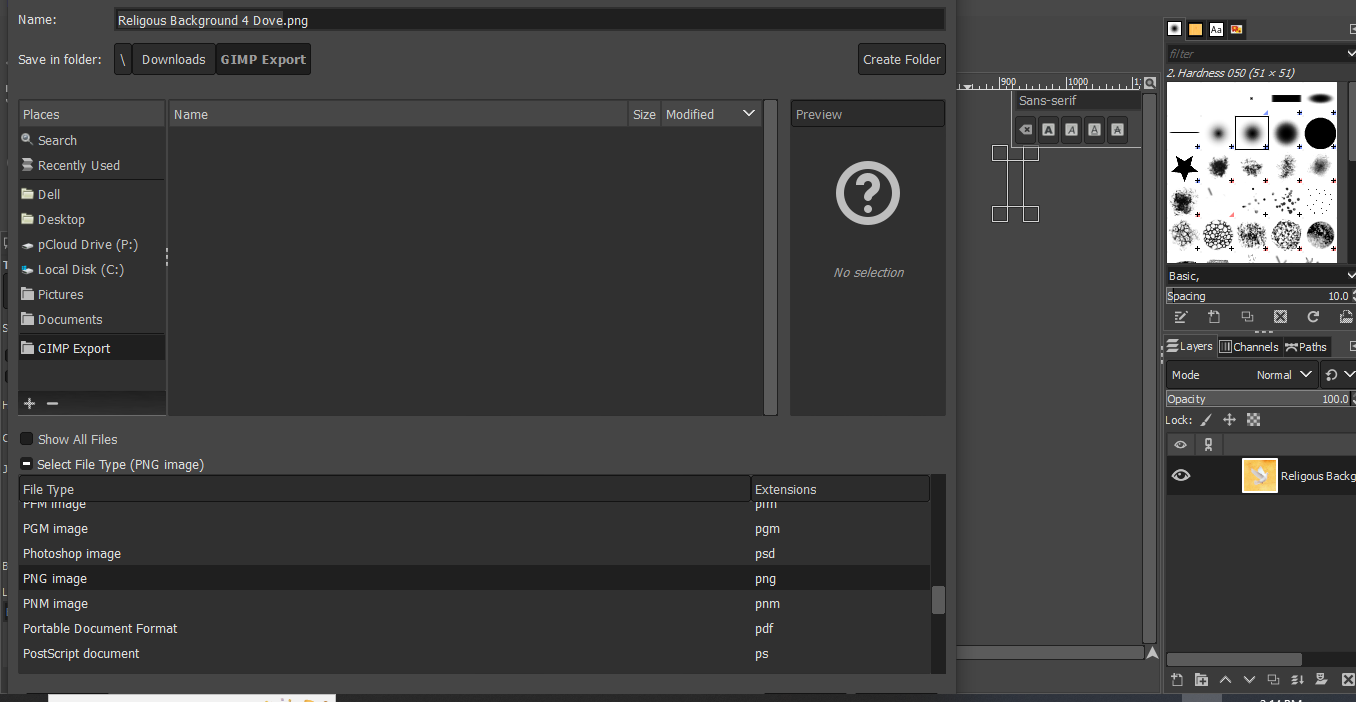Adjust the layer Opacity slider
The width and height of the screenshot is (1356, 702).
tap(1259, 399)
